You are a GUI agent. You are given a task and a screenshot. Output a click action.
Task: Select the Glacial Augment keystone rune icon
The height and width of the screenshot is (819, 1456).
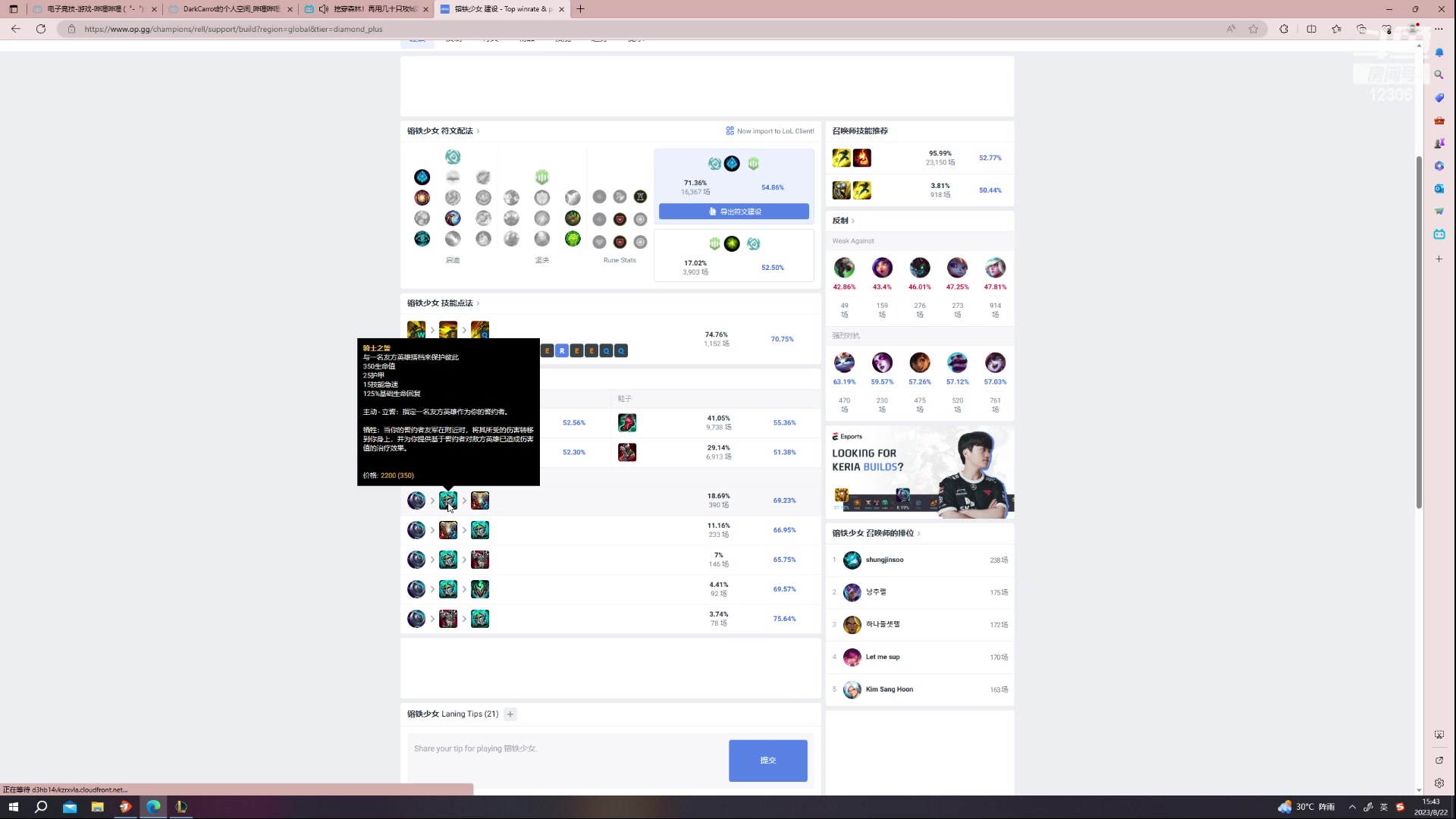click(422, 177)
